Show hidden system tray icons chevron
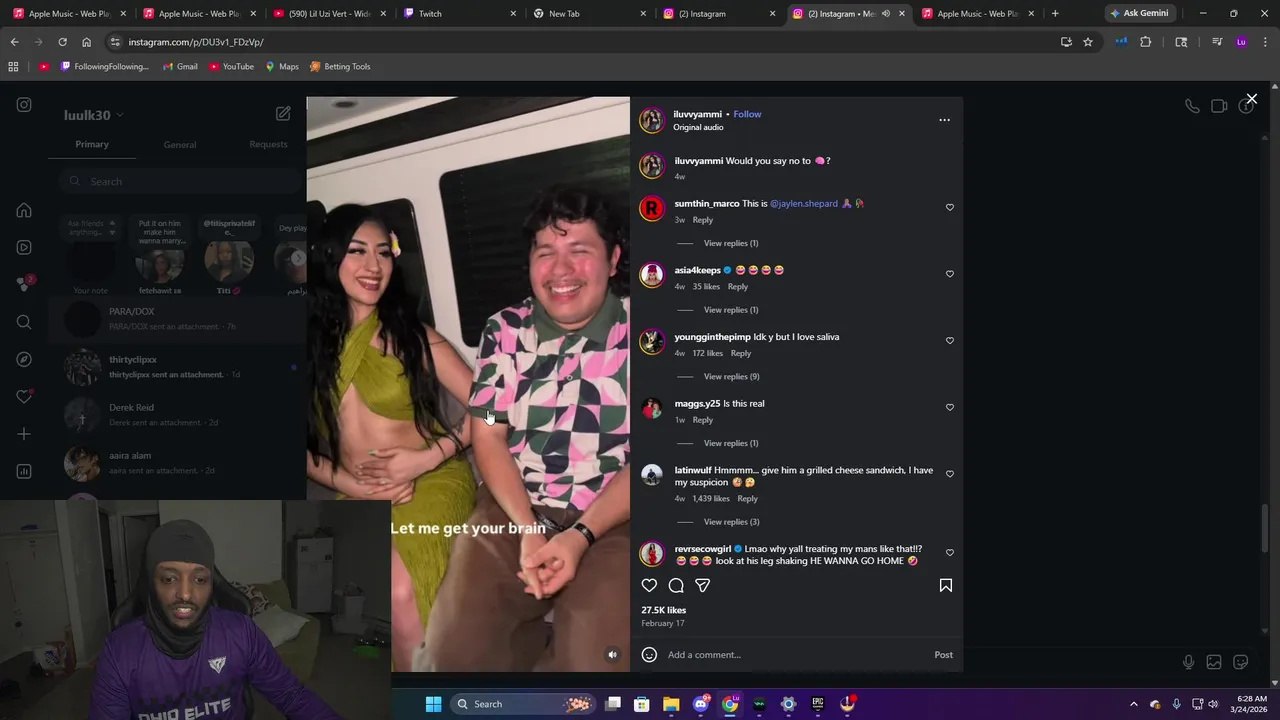This screenshot has width=1280, height=720. 1133,704
